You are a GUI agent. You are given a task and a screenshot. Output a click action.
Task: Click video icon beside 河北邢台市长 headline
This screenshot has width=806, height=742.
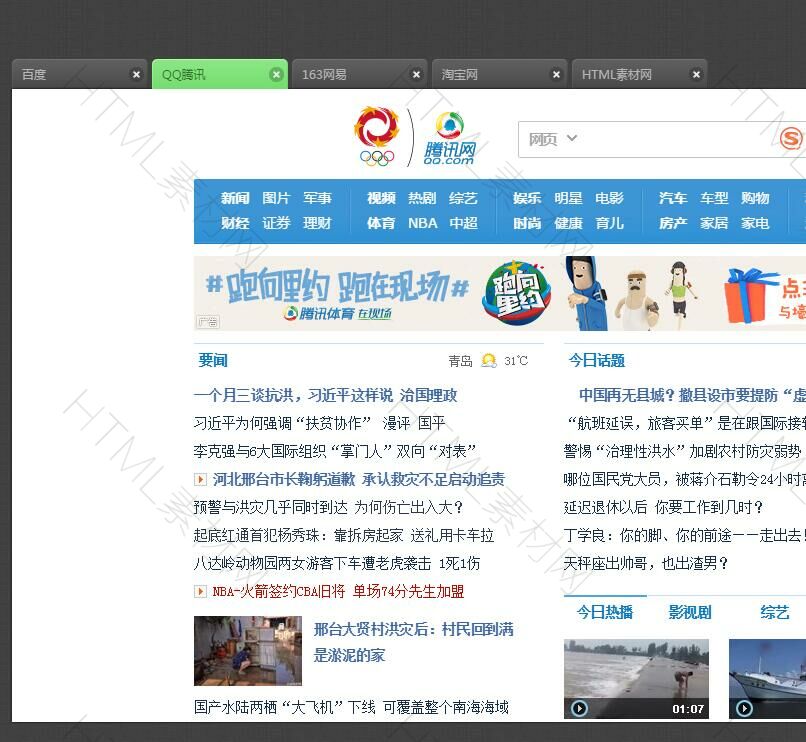[x=201, y=480]
